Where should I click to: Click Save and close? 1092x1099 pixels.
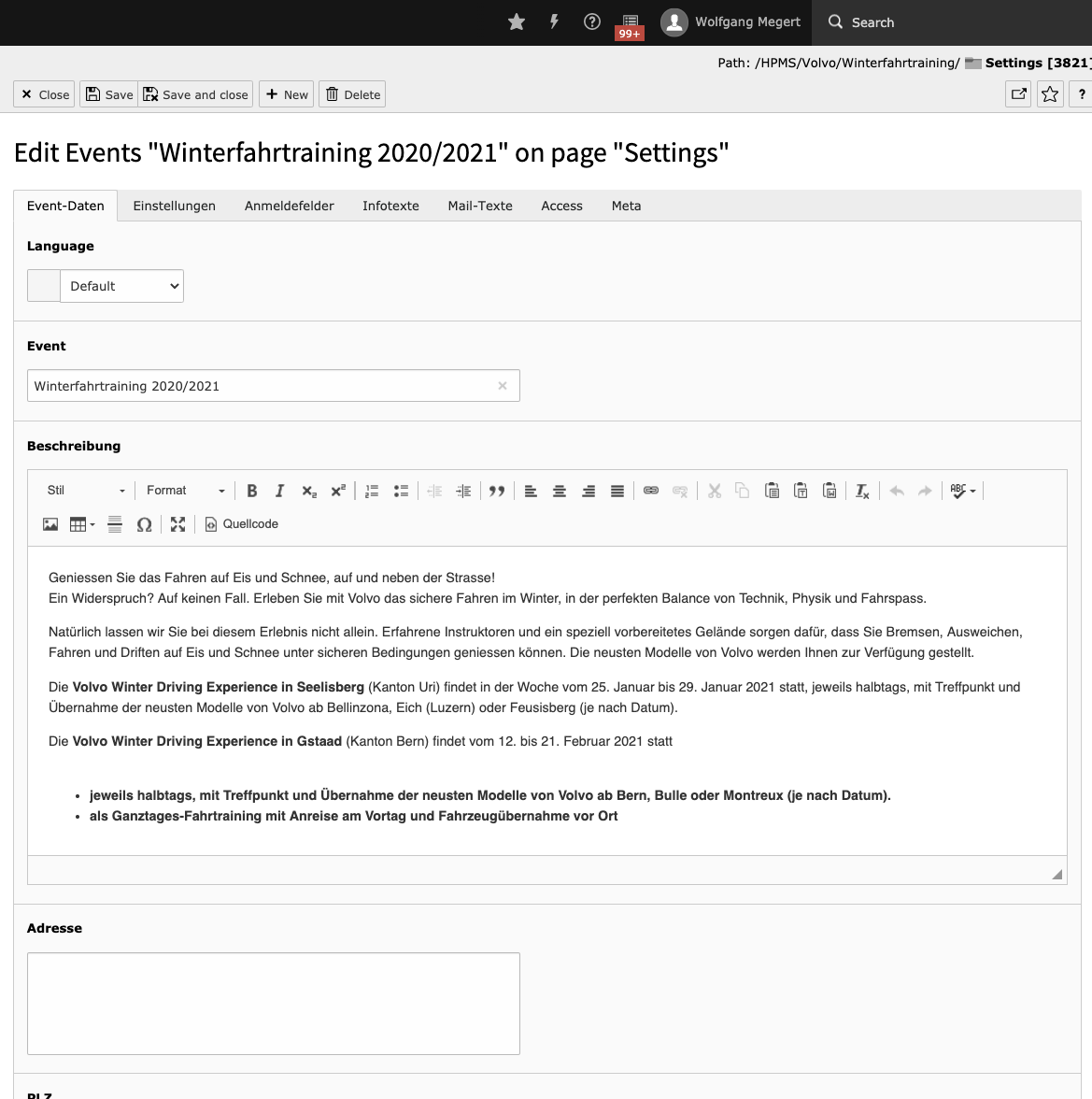coord(195,93)
